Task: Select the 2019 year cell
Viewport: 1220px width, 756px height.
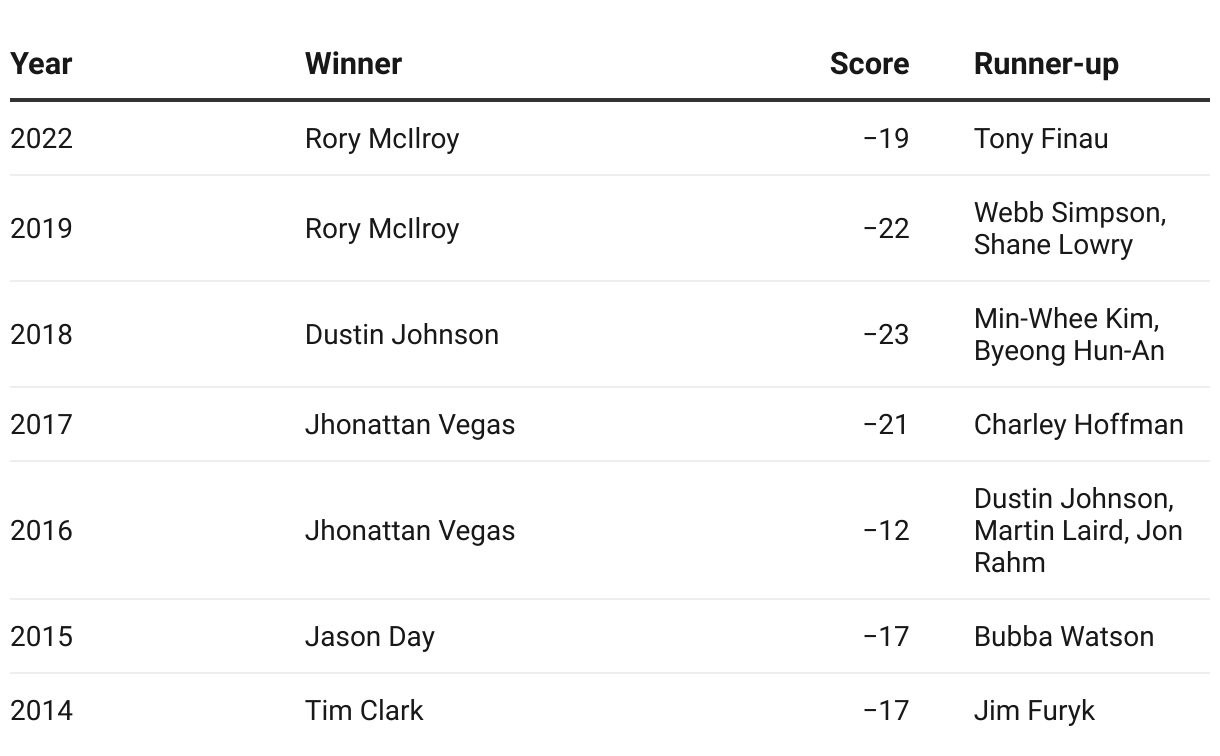Action: [42, 228]
